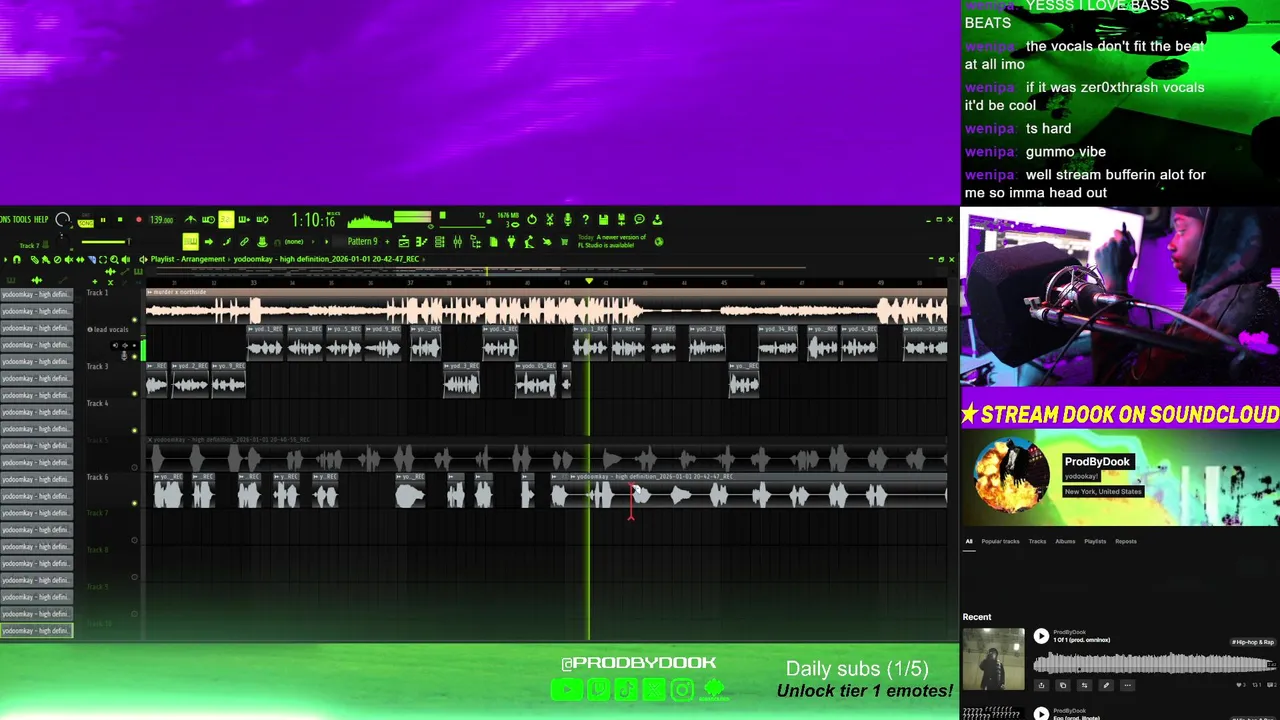Play the 1 Of 1 (prod. omninox) track

tap(1041, 636)
